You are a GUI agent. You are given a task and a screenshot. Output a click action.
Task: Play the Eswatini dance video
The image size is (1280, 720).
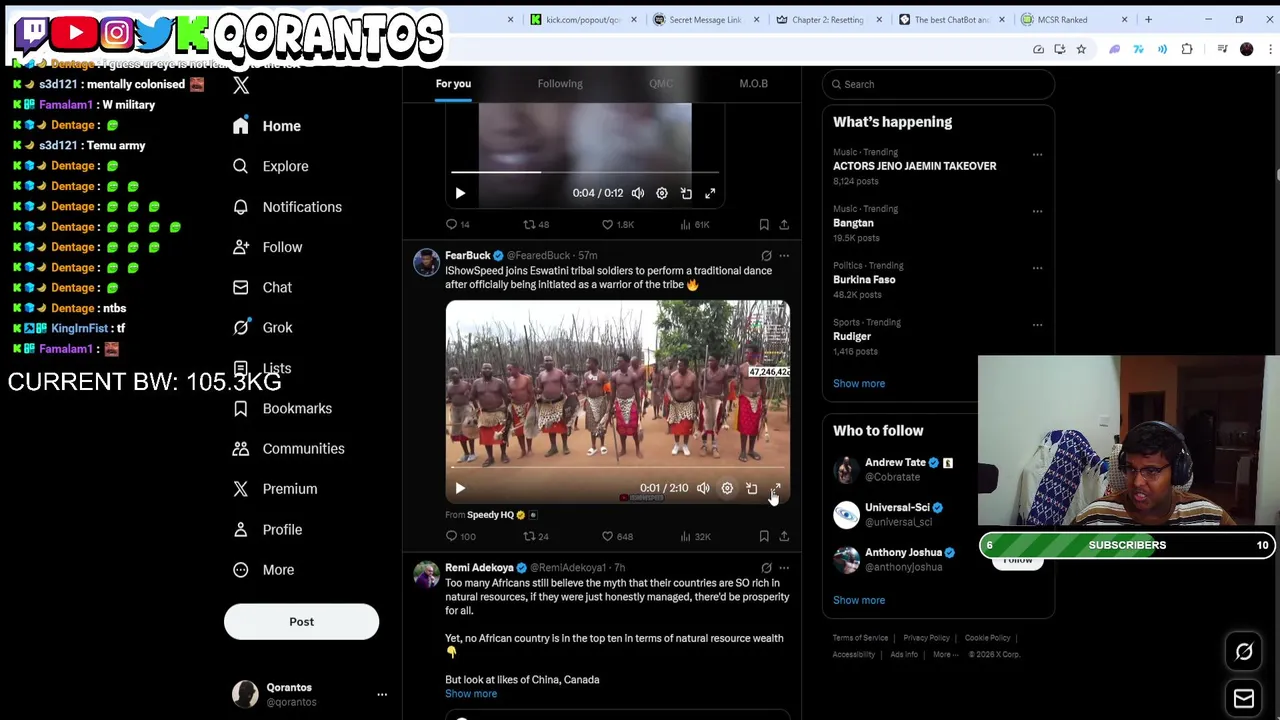coord(460,488)
